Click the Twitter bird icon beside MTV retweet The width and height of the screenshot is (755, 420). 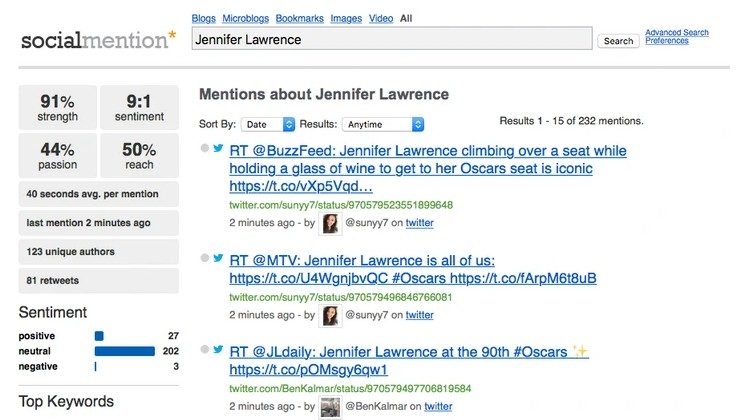[x=218, y=258]
